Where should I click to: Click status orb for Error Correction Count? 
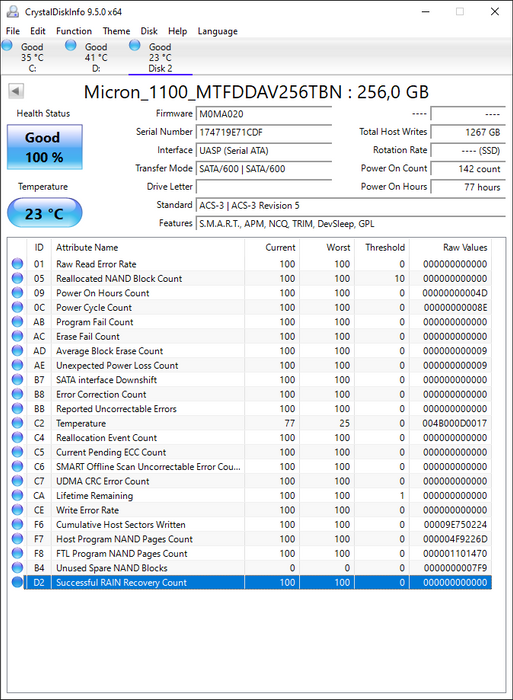17,394
